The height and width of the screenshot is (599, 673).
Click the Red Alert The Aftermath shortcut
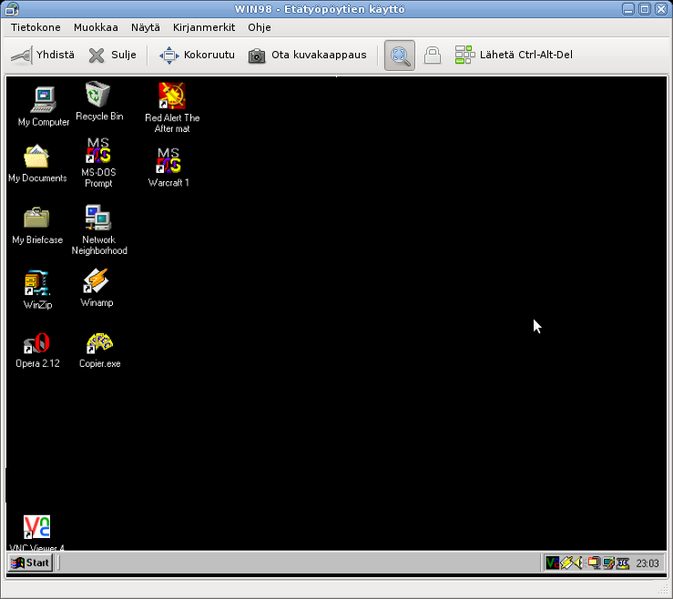pyautogui.click(x=172, y=97)
